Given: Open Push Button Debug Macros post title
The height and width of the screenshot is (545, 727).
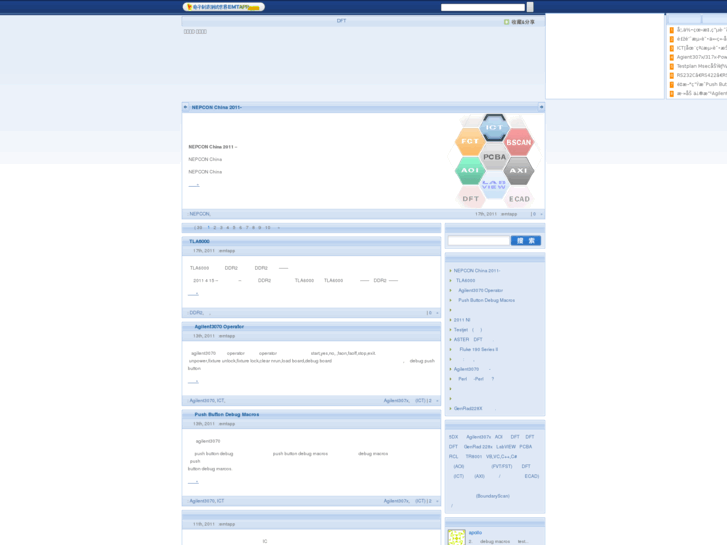Looking at the screenshot, I should 227,414.
